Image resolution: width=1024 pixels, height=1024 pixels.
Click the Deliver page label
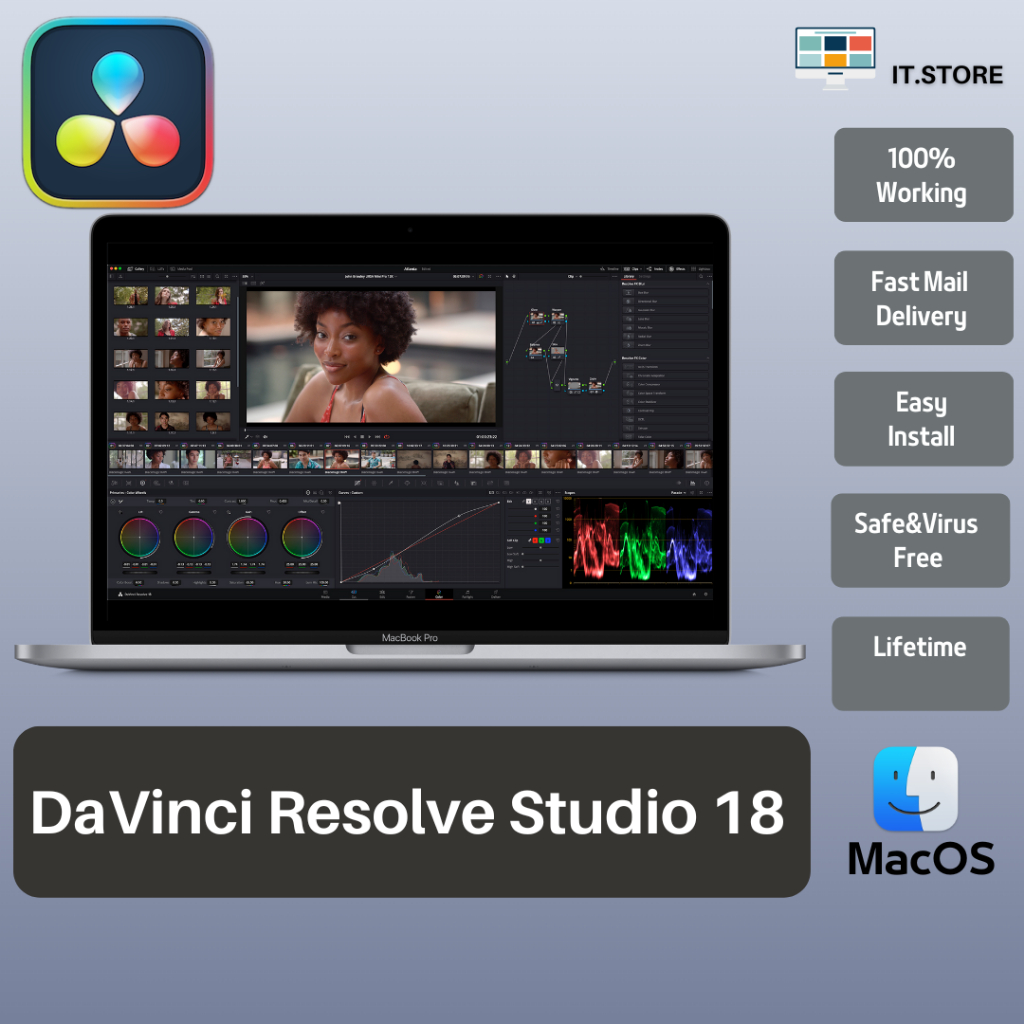tap(496, 592)
